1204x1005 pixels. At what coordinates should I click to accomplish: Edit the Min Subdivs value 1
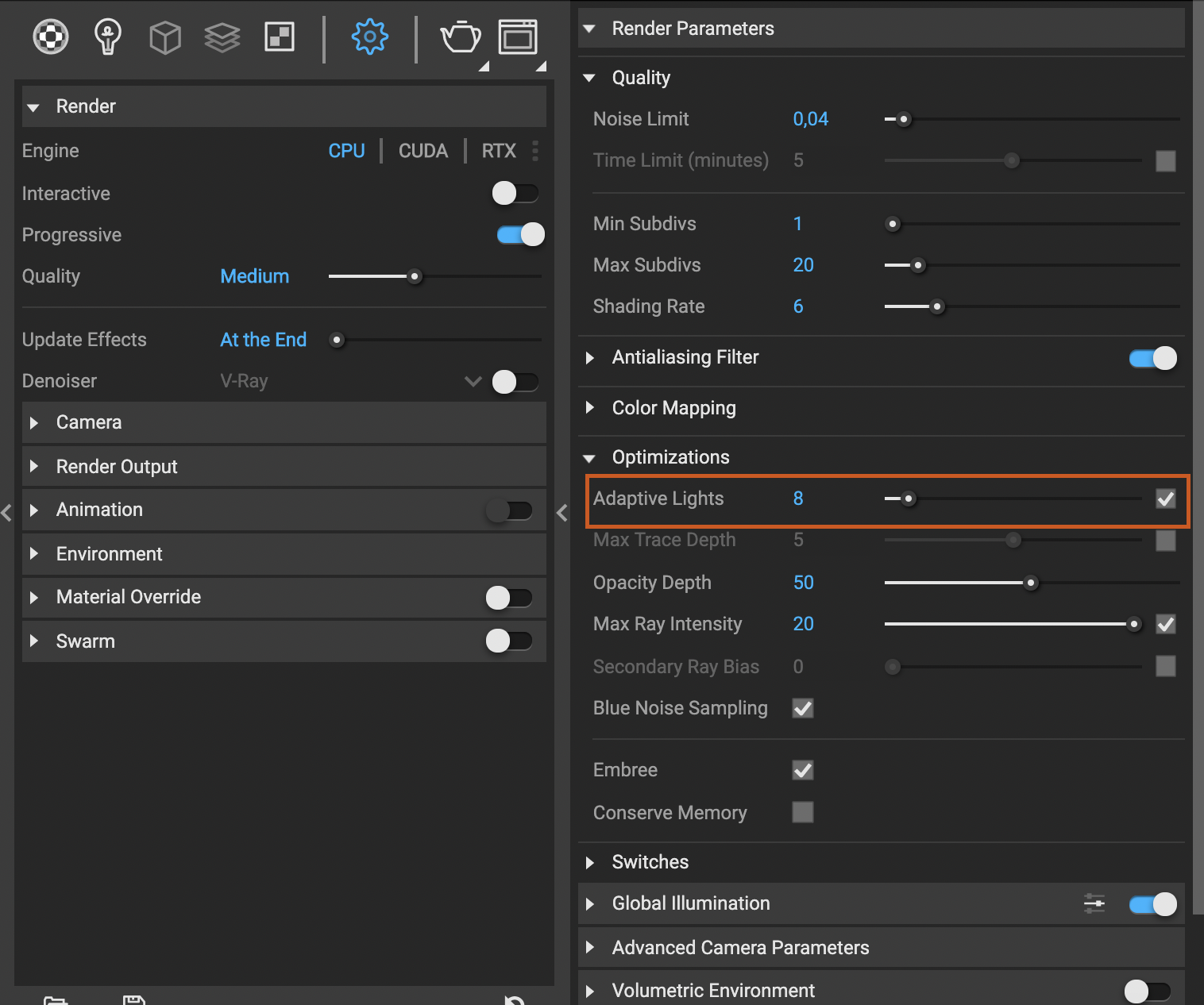(x=797, y=224)
